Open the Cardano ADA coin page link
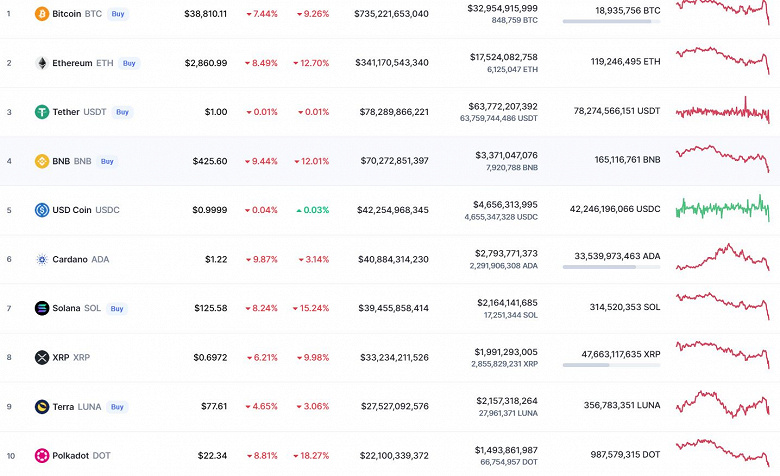780x476 pixels. point(80,259)
